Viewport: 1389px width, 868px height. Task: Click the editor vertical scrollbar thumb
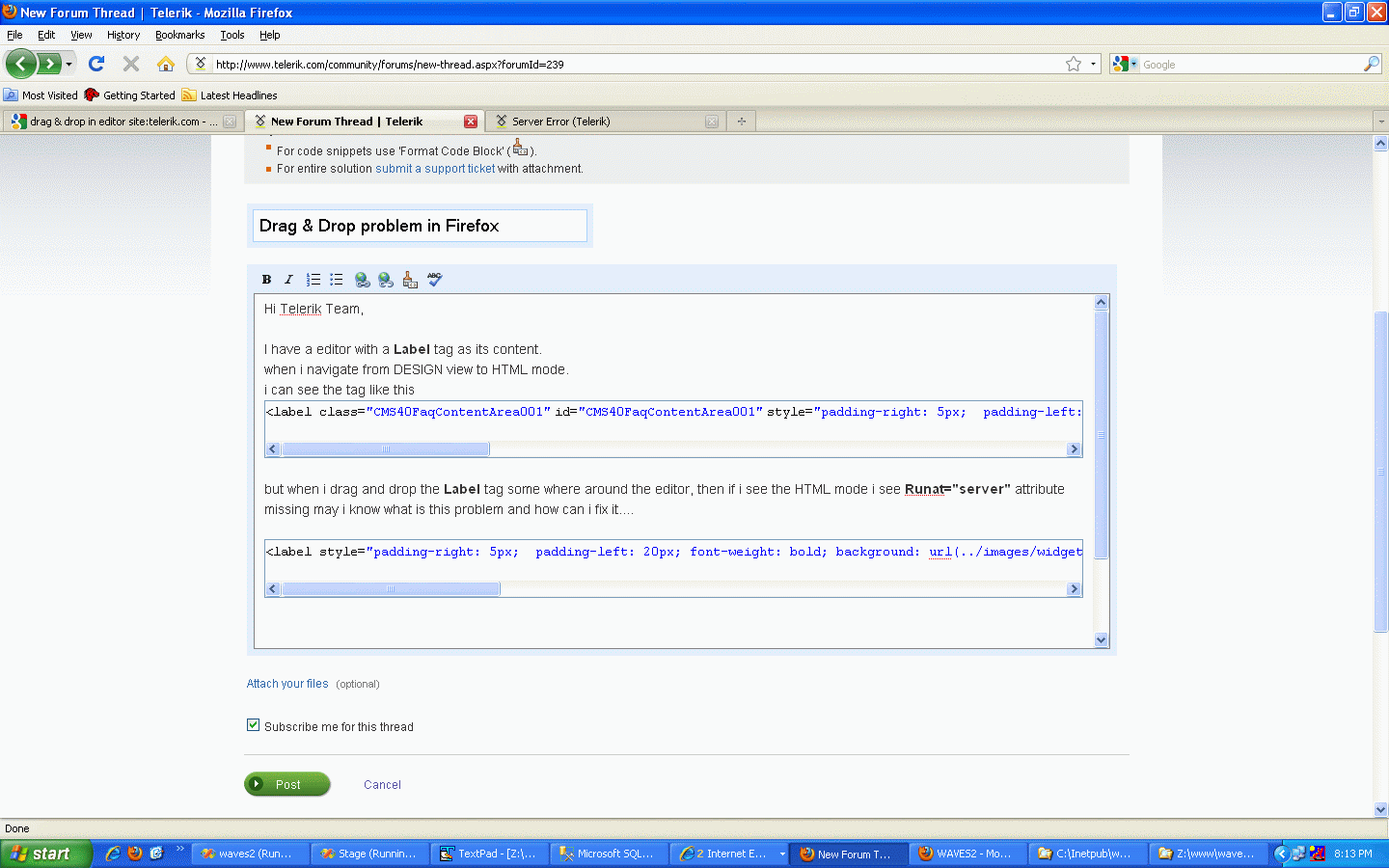(1102, 435)
